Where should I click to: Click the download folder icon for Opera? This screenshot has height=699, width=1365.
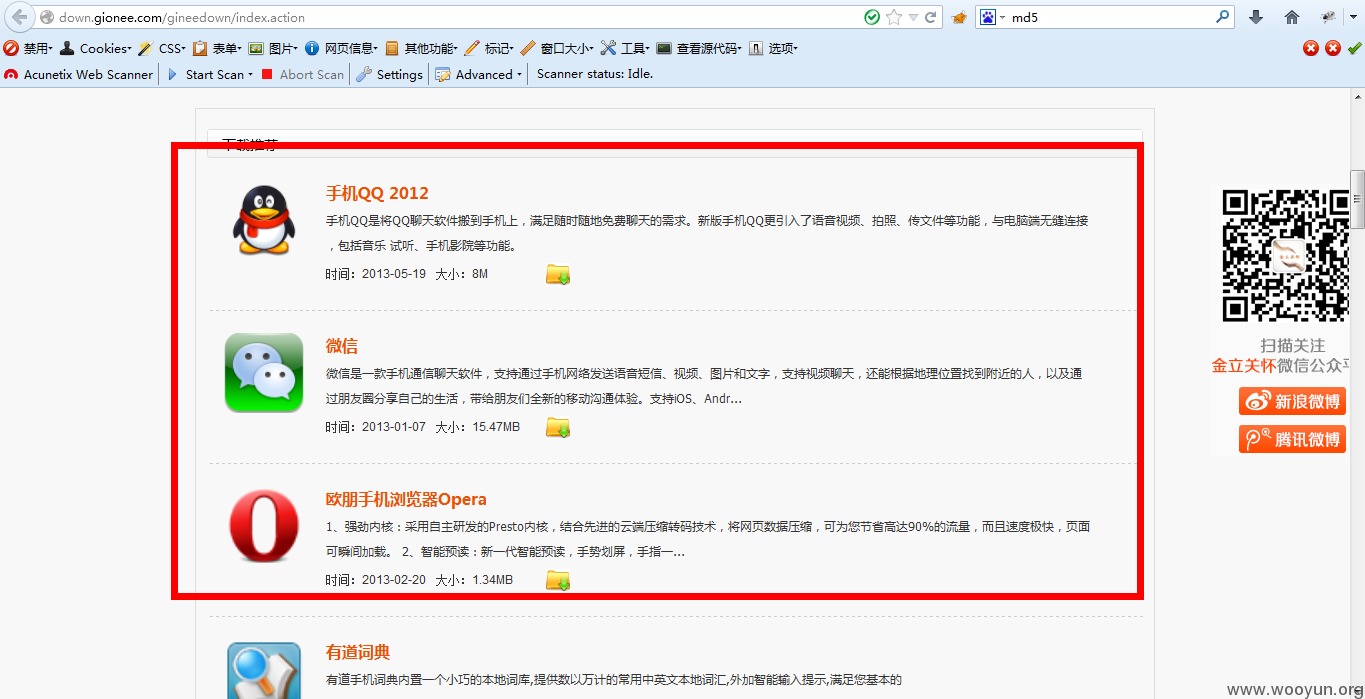pos(558,580)
